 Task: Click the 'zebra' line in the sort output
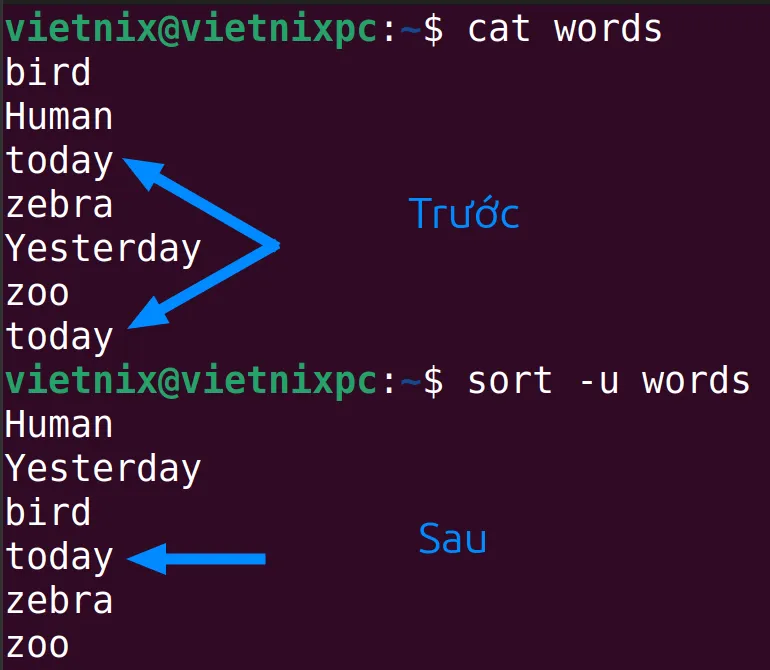click(x=59, y=600)
